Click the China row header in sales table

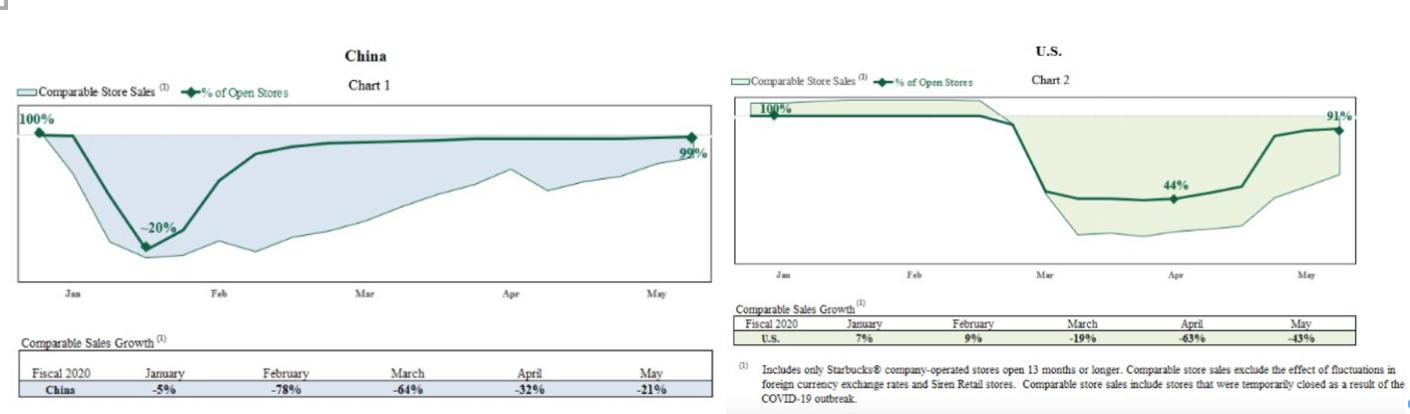pos(61,389)
